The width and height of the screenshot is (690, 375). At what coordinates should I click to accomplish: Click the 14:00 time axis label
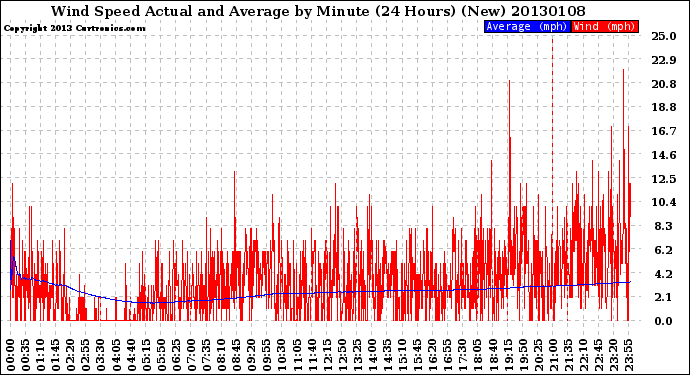click(372, 355)
